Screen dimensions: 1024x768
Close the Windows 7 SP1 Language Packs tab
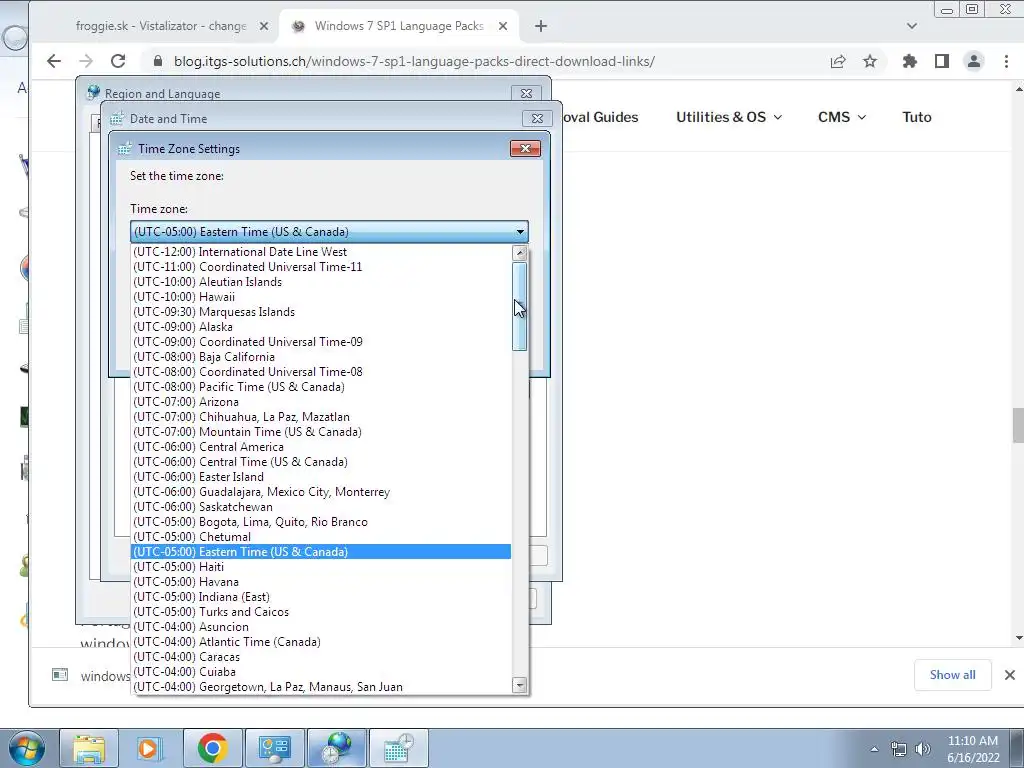point(503,26)
